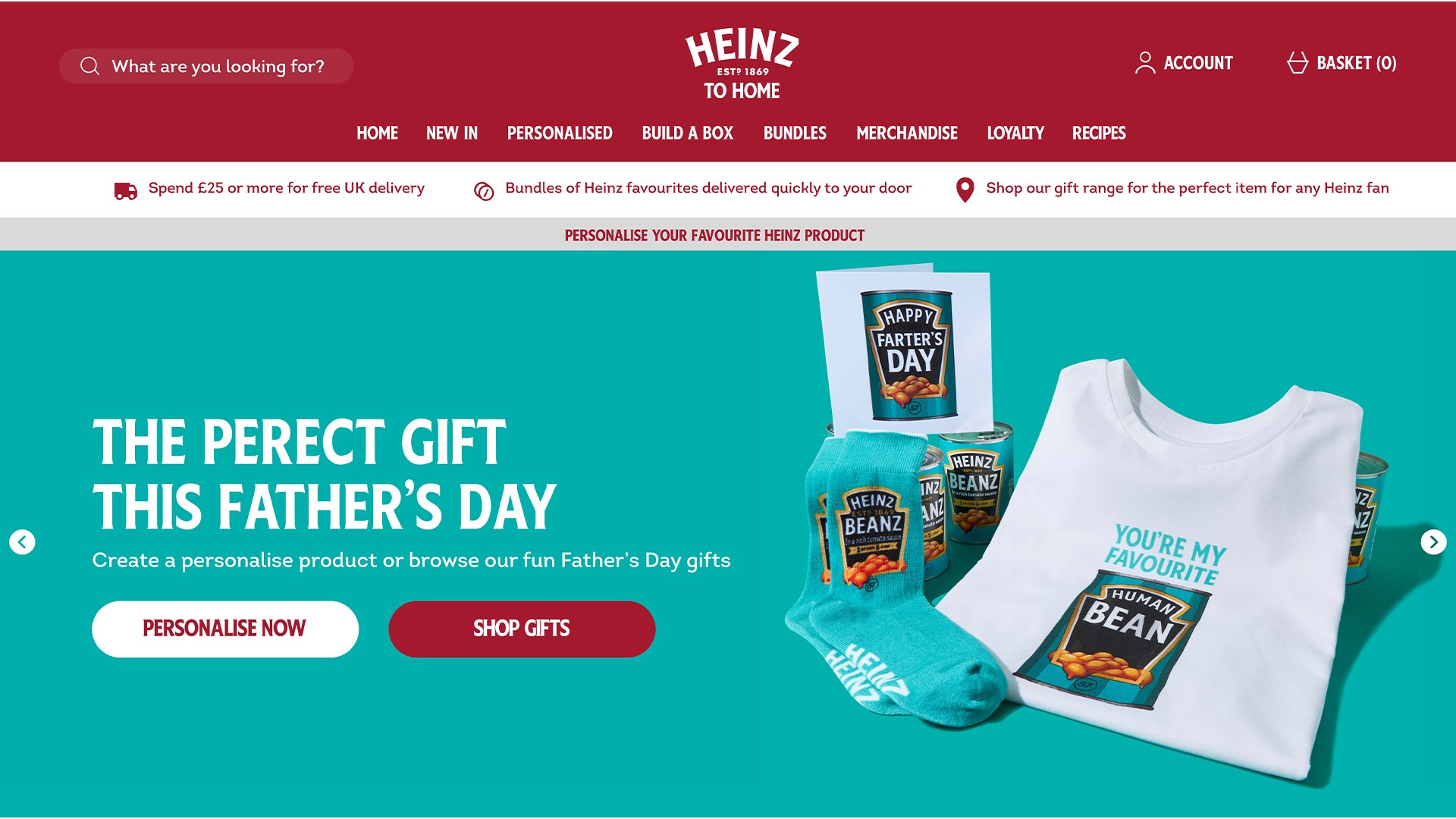1456x819 pixels.
Task: Click the Personalise Your Favourite Heinz Product banner
Action: pos(714,235)
